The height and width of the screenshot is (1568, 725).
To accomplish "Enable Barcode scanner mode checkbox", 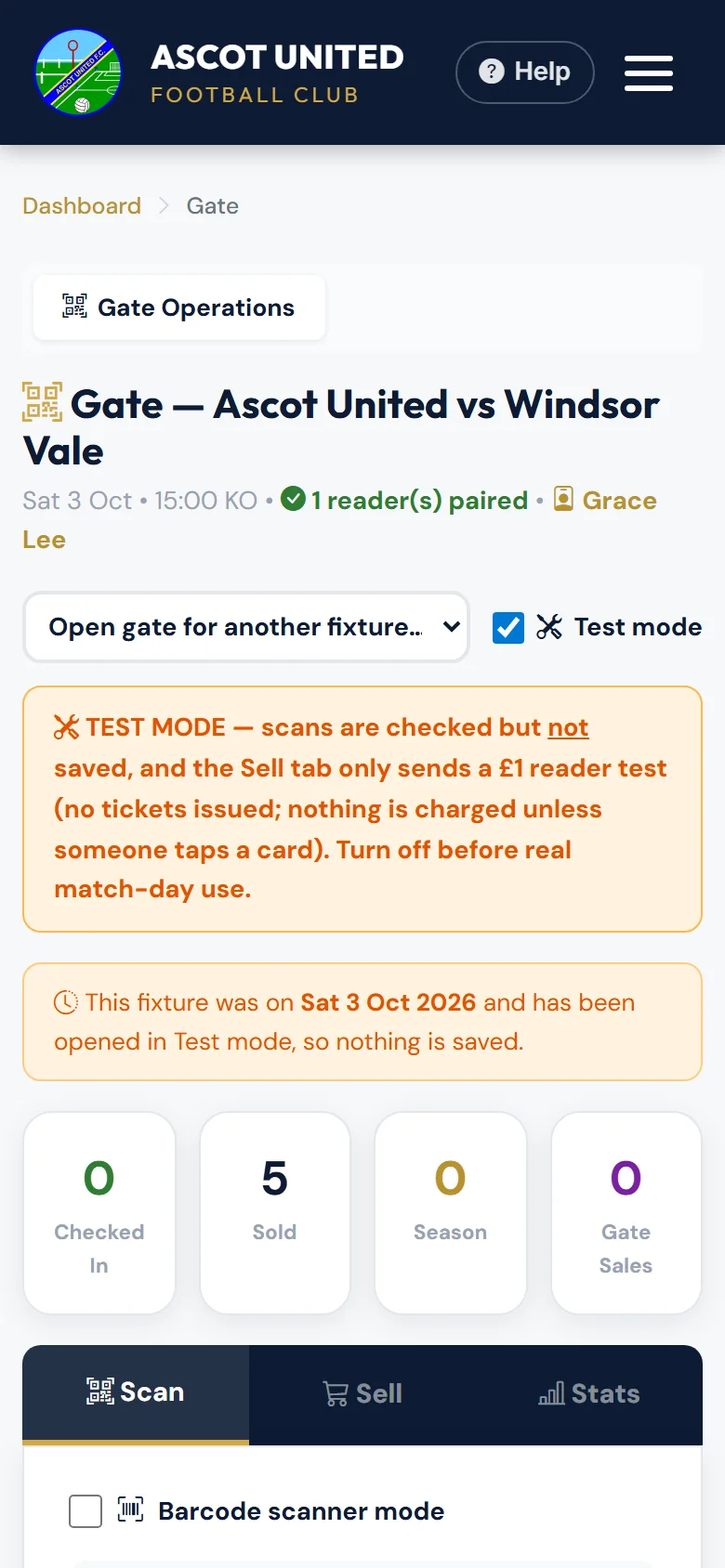I will (86, 1511).
